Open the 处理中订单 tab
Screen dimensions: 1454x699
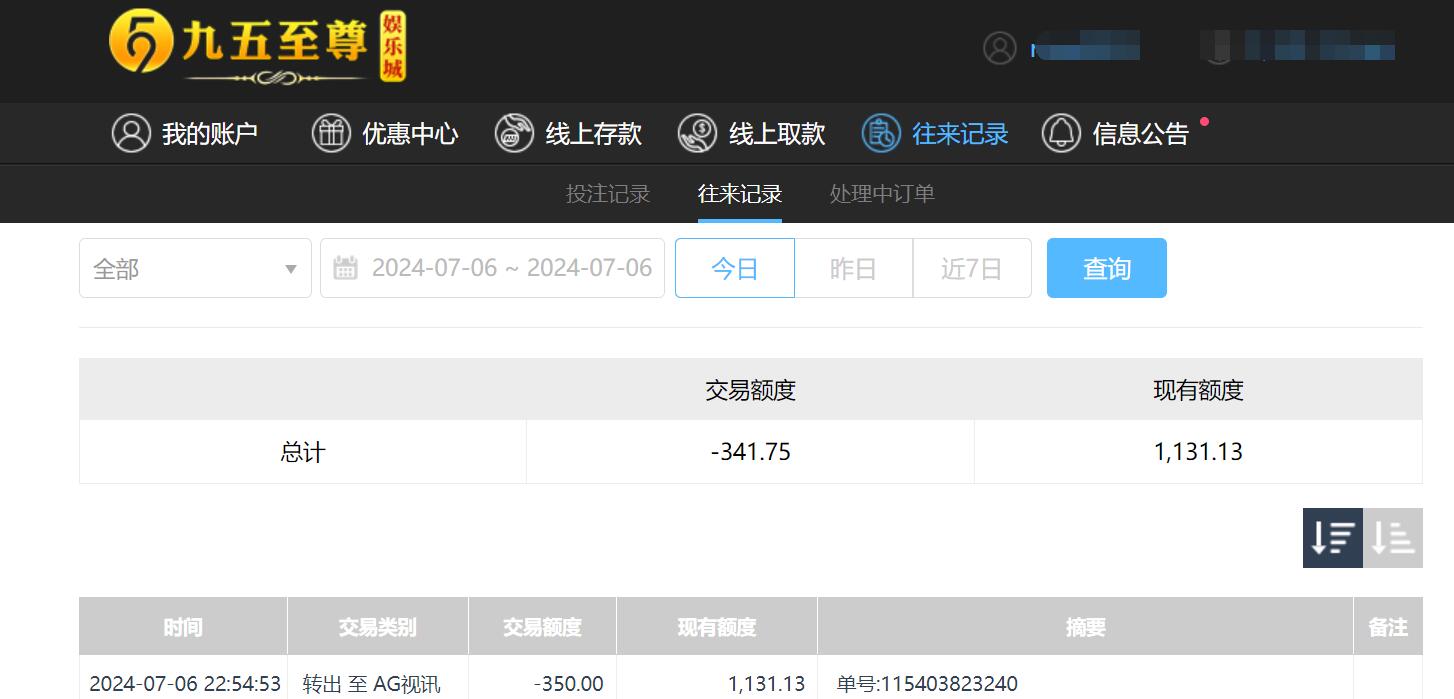881,193
